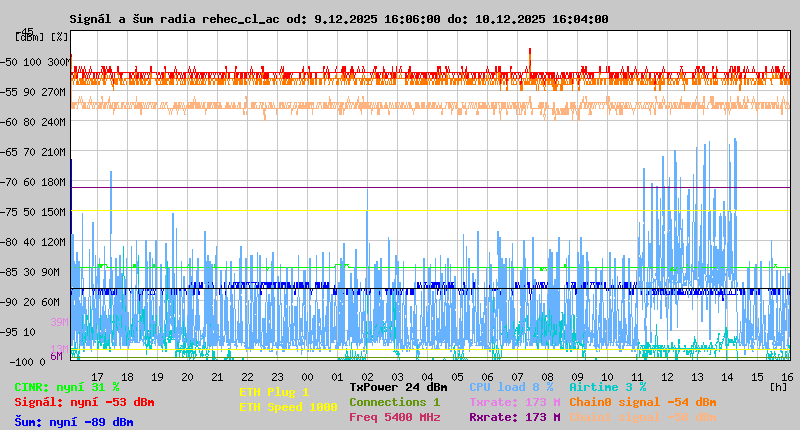Screen dimensions: 800x430
Task: Select the Airtime legend entry
Action: point(607,386)
